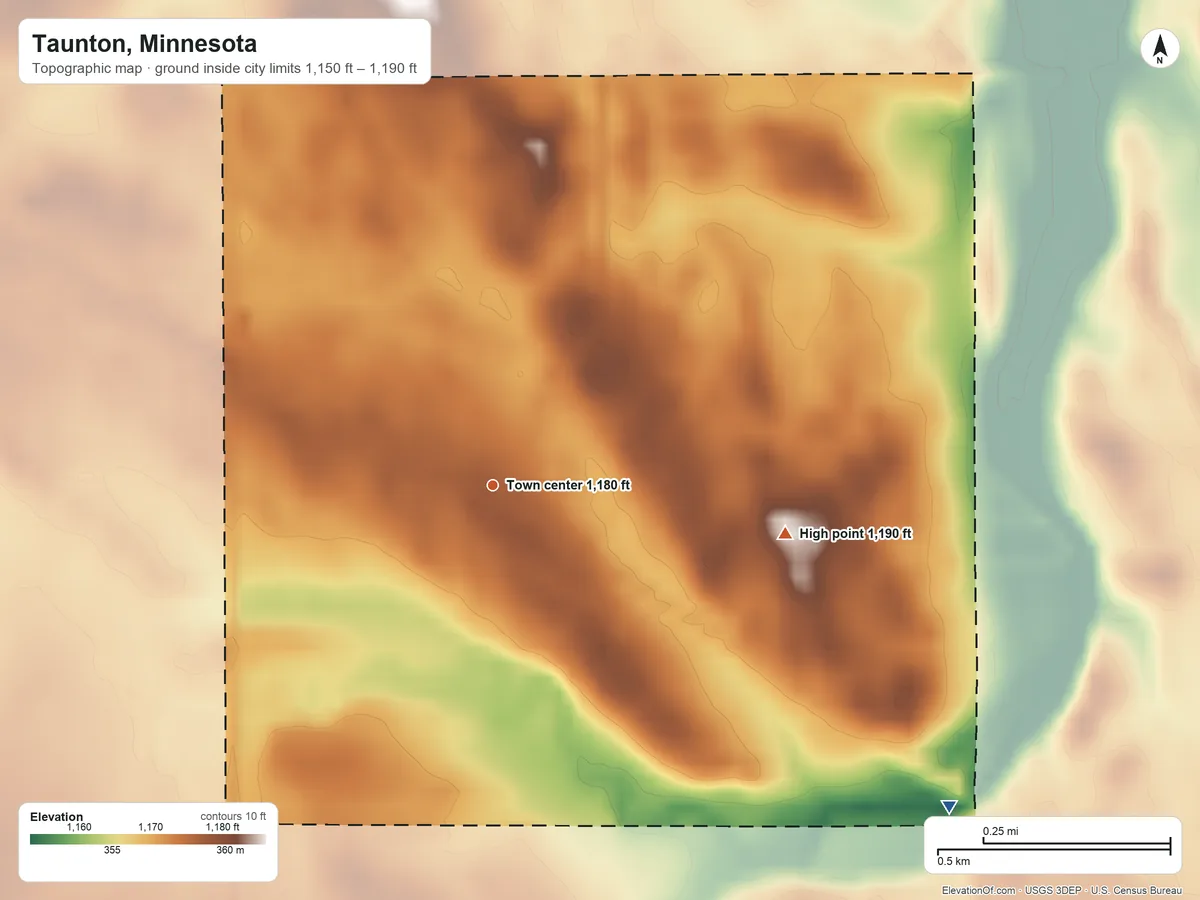Click the elevation color gradient bar

point(148,840)
